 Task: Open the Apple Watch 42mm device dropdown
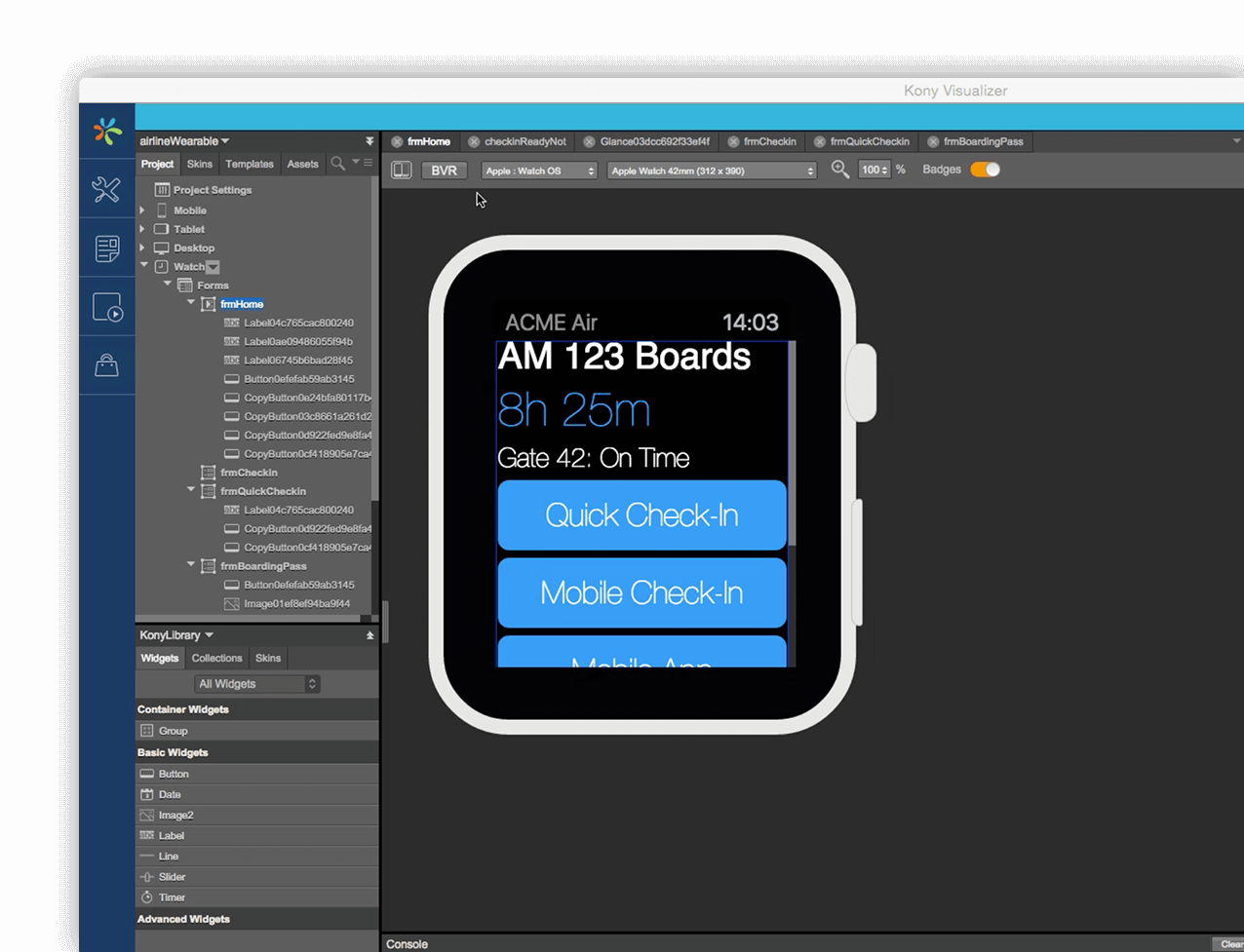click(x=712, y=171)
